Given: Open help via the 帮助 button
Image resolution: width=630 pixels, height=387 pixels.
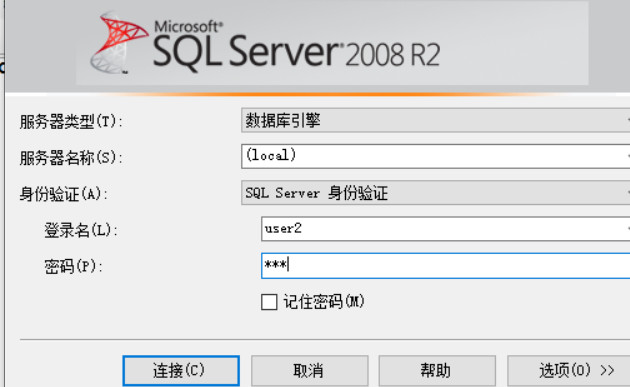Looking at the screenshot, I should (x=437, y=371).
